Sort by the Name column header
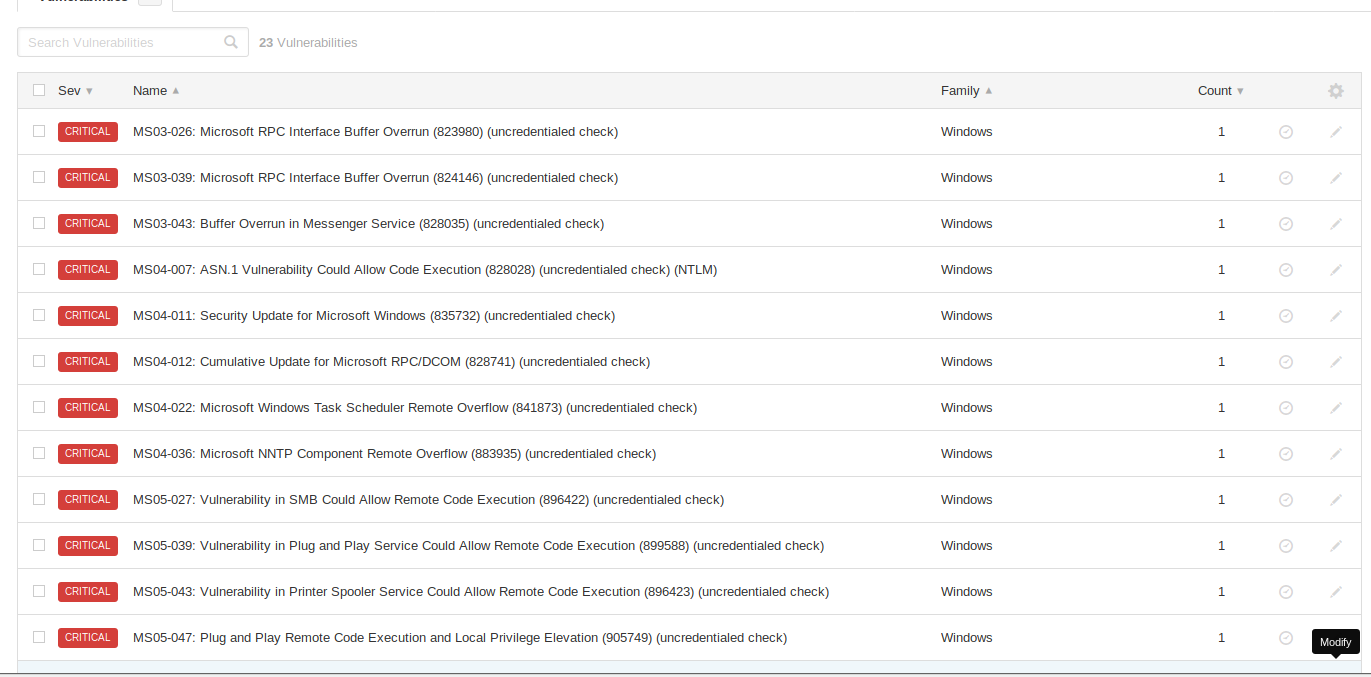This screenshot has height=677, width=1371. click(x=156, y=91)
